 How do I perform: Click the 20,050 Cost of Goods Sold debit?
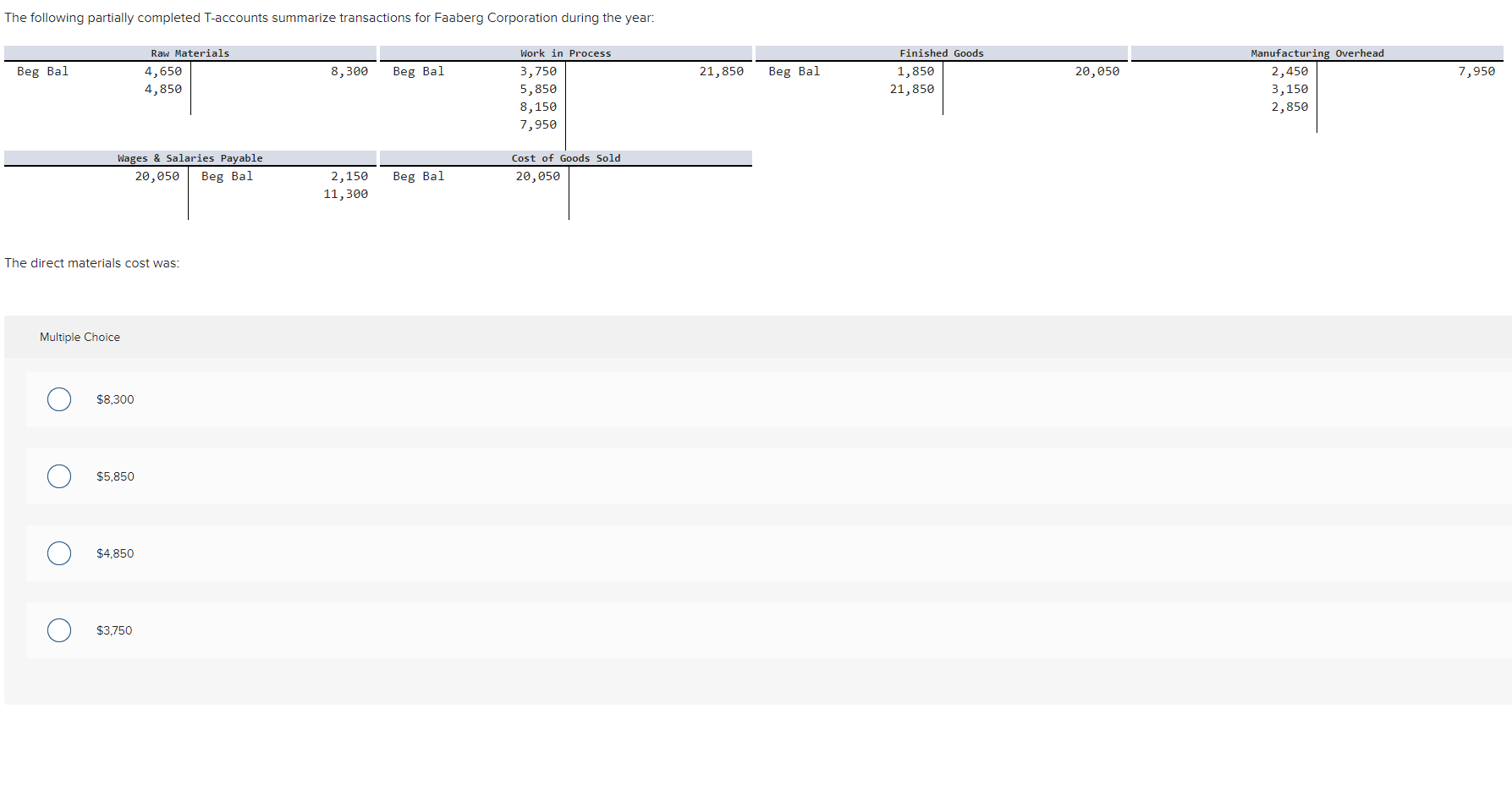click(x=538, y=176)
